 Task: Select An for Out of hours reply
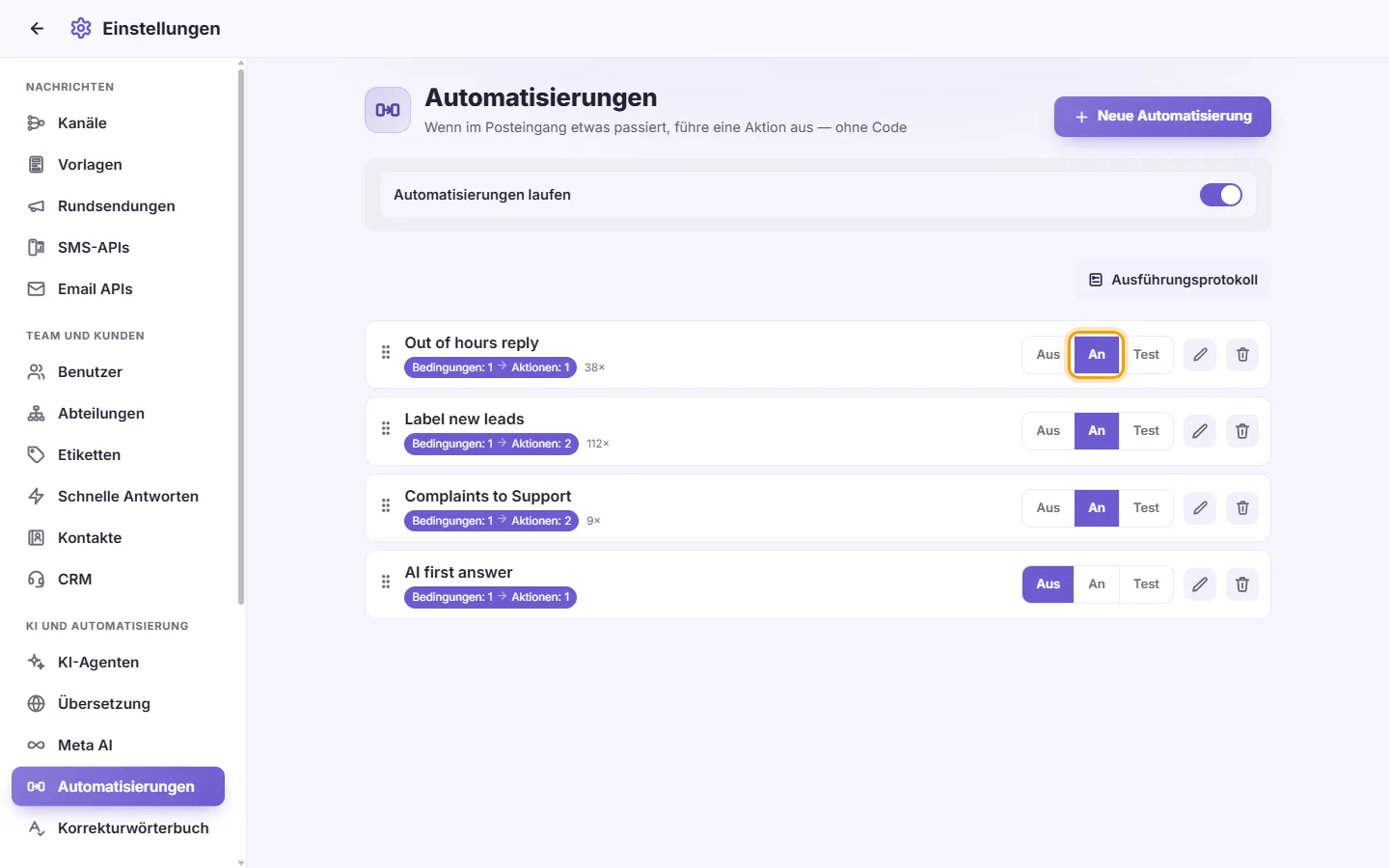[1097, 355]
